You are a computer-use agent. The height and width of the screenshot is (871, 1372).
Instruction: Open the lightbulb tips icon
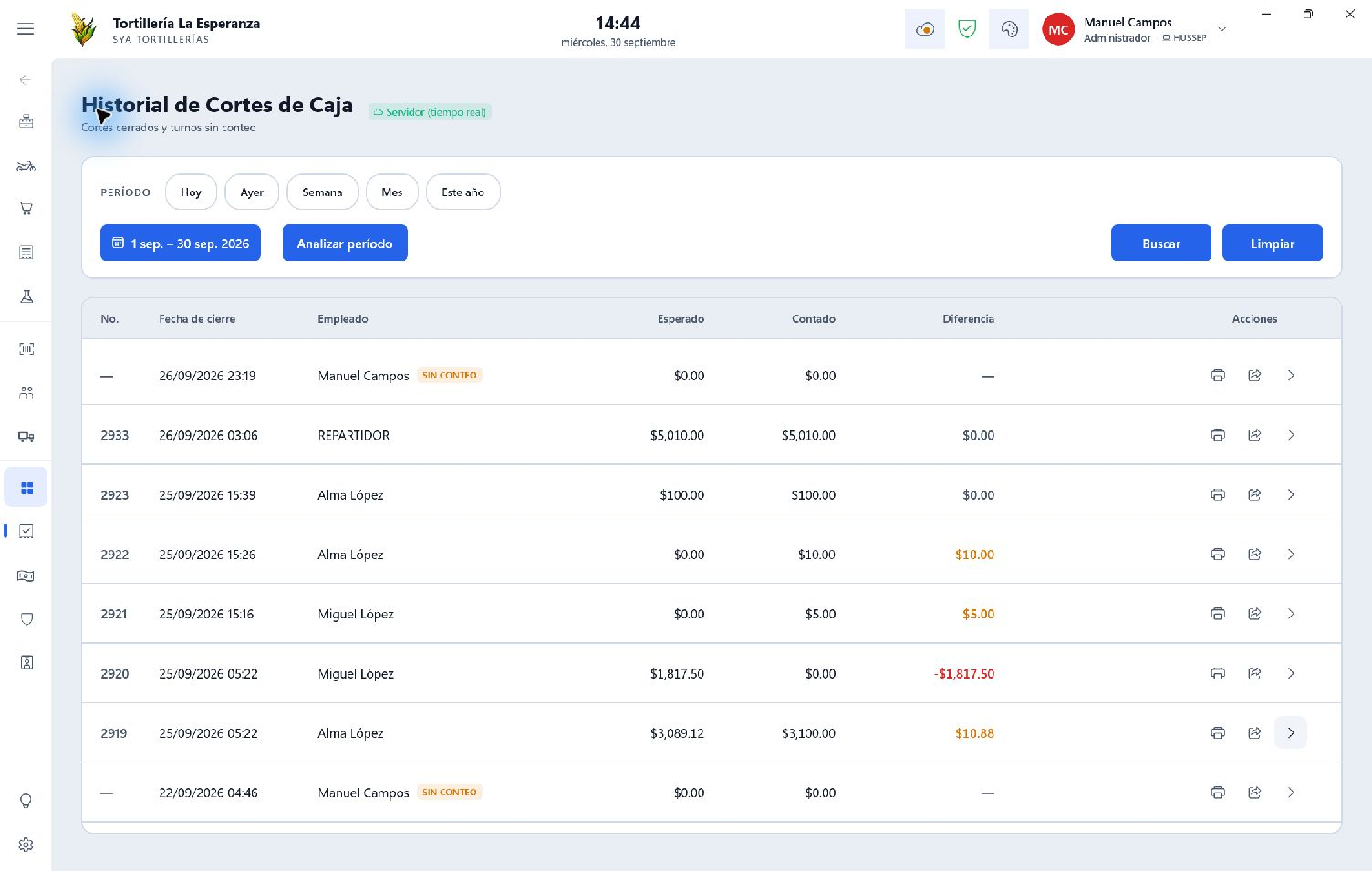(26, 801)
